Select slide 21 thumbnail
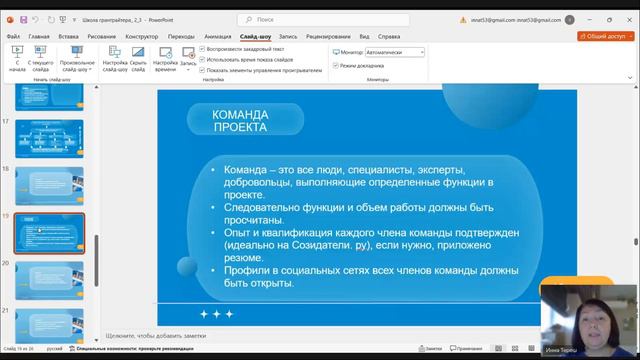 [x=49, y=326]
